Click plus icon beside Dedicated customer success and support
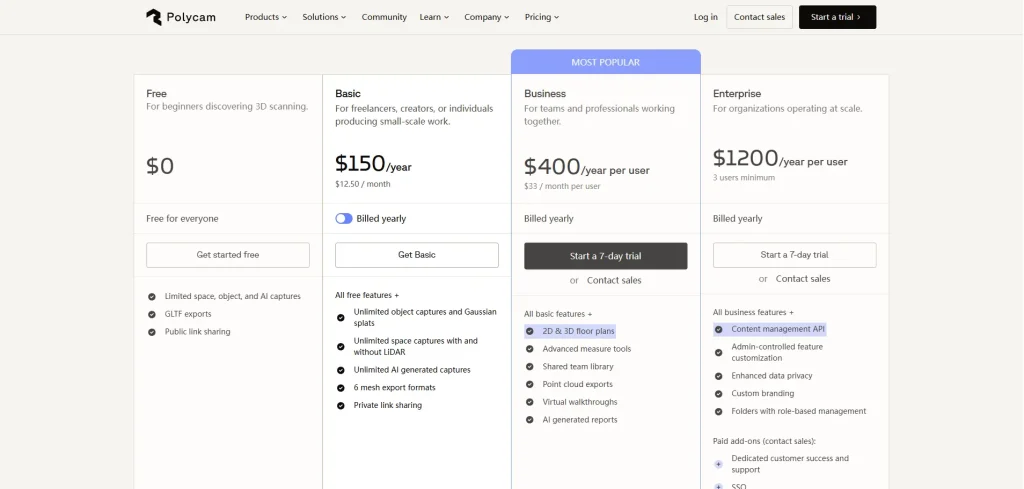Viewport: 1024px width, 489px height. pyautogui.click(x=718, y=464)
